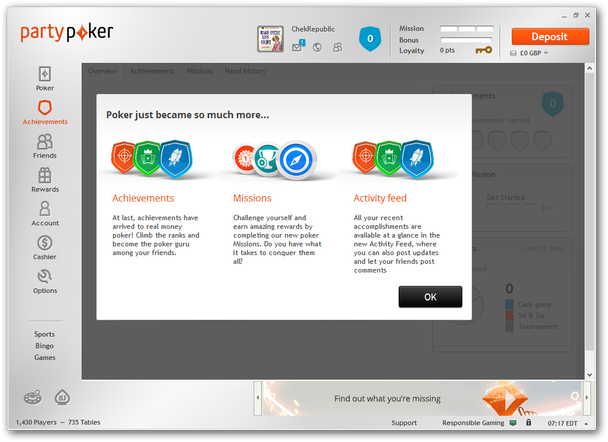The height and width of the screenshot is (442, 608).
Task: Check the mail inbox envelope icon
Action: (x=298, y=46)
